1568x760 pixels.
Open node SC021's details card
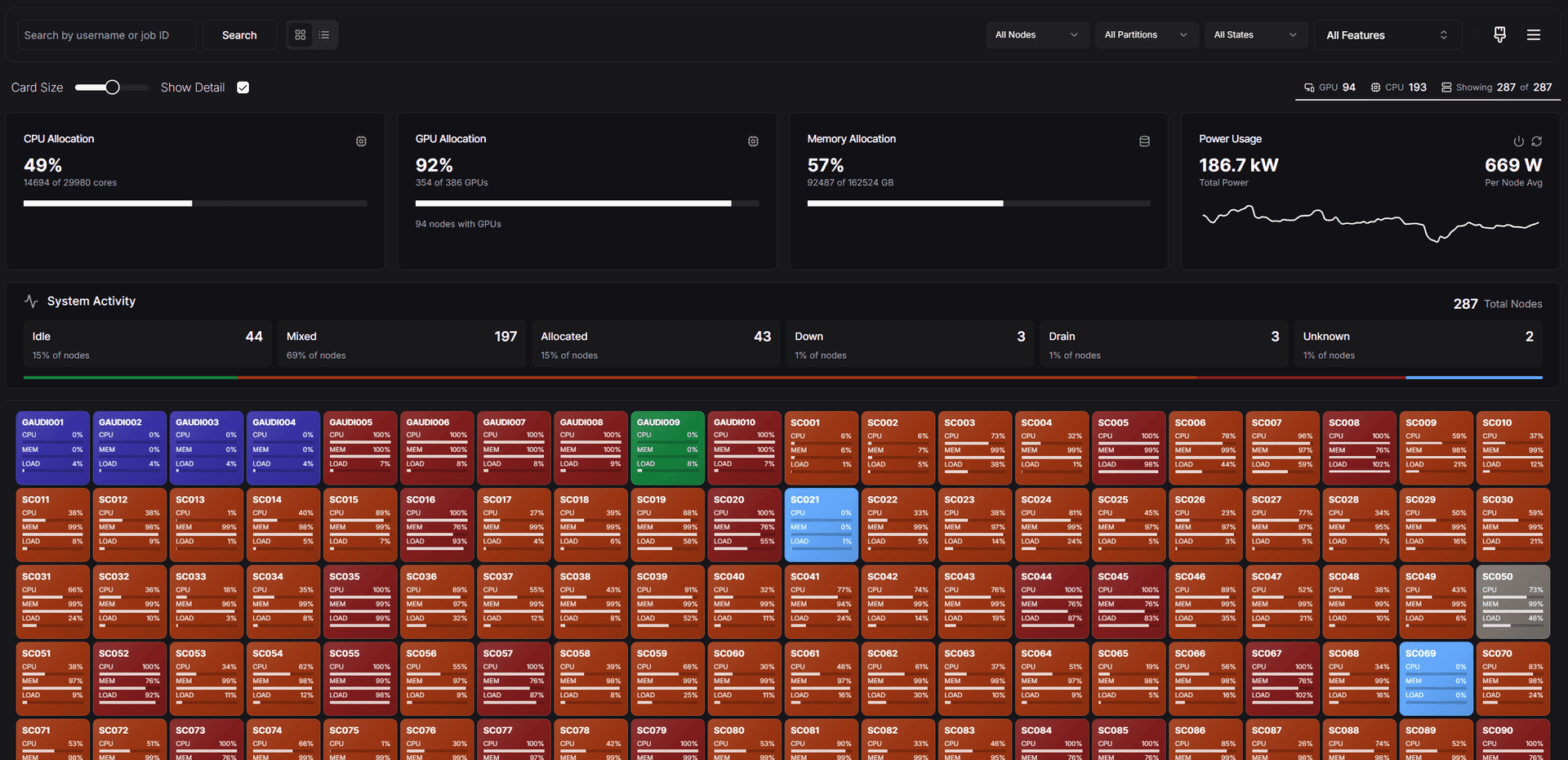(x=821, y=524)
